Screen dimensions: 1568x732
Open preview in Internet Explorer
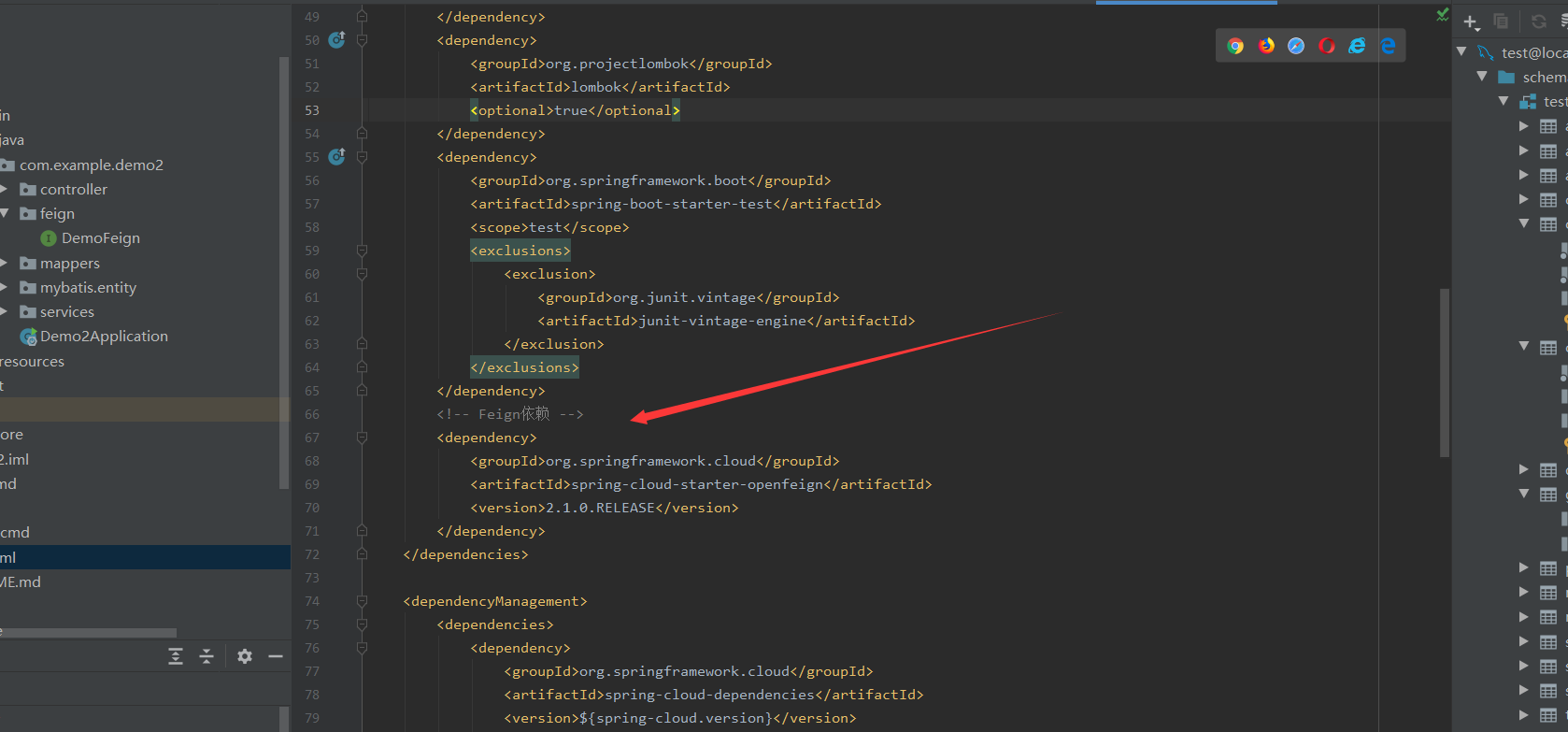tap(1357, 46)
